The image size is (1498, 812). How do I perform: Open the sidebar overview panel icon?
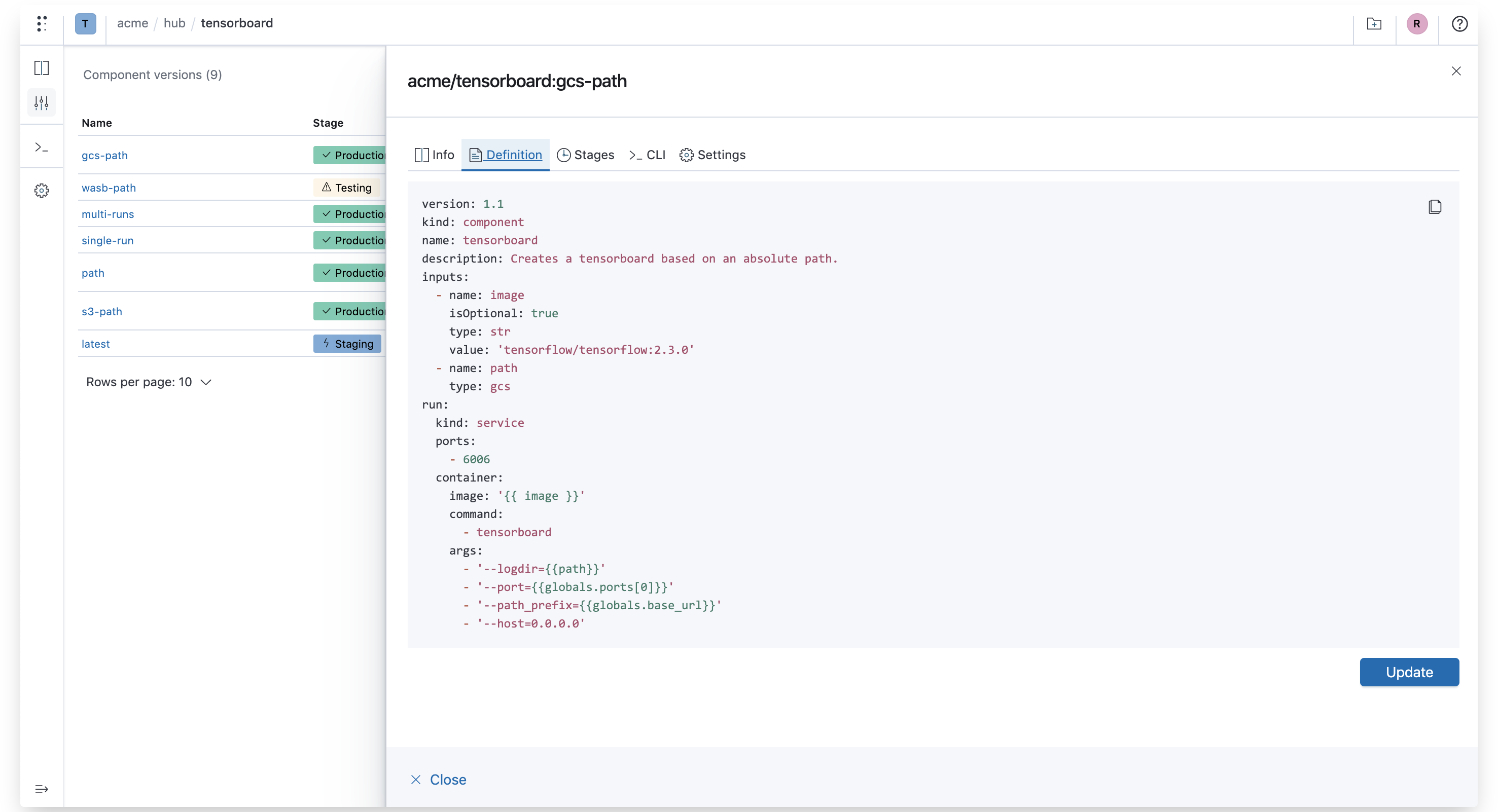tap(41, 68)
